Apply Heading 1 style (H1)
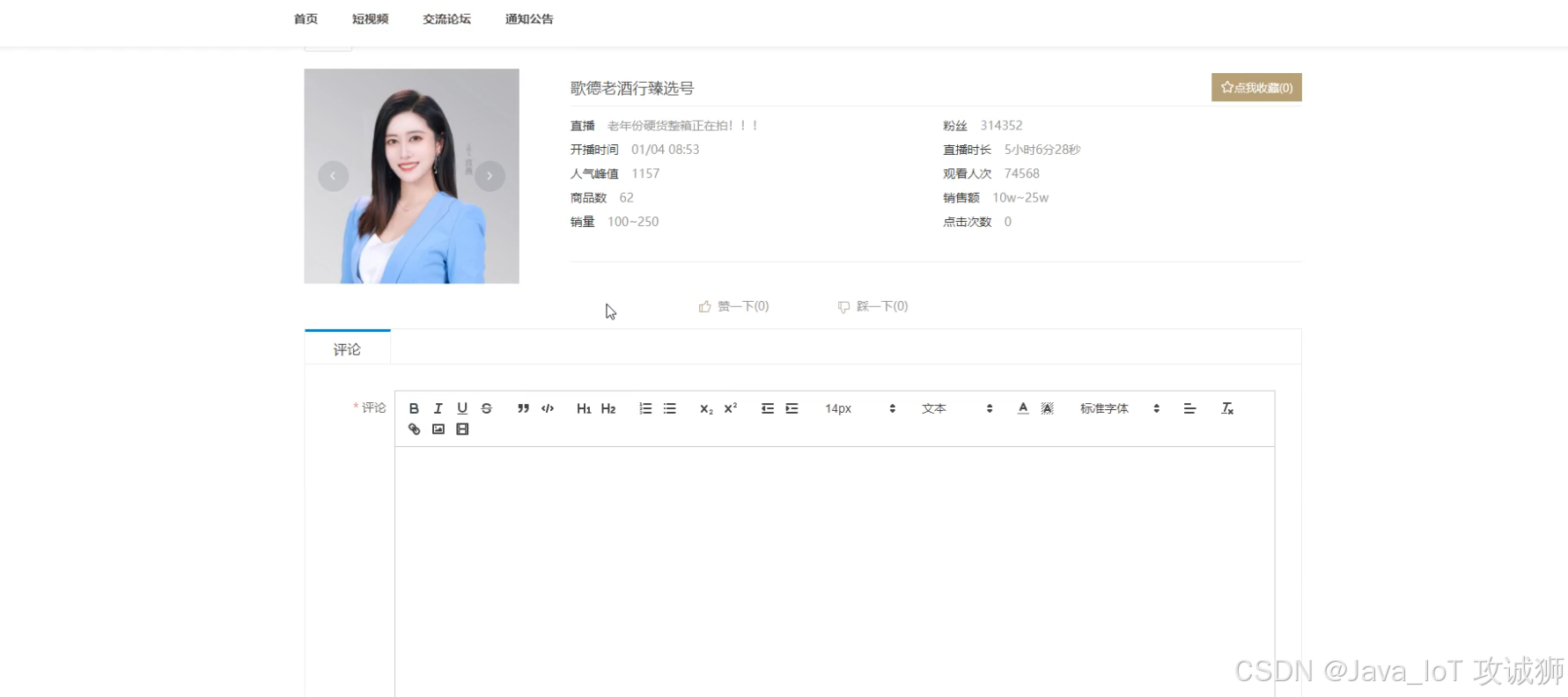 click(584, 408)
